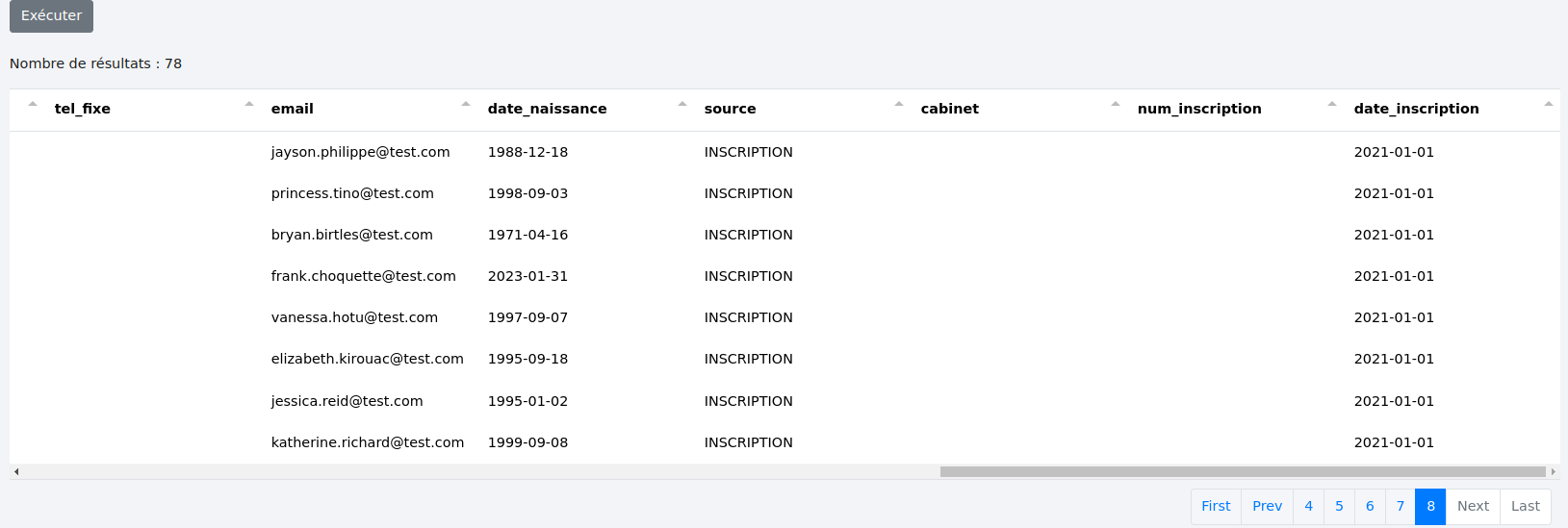This screenshot has width=1568, height=528.
Task: Switch to results page 5
Action: tap(1339, 506)
